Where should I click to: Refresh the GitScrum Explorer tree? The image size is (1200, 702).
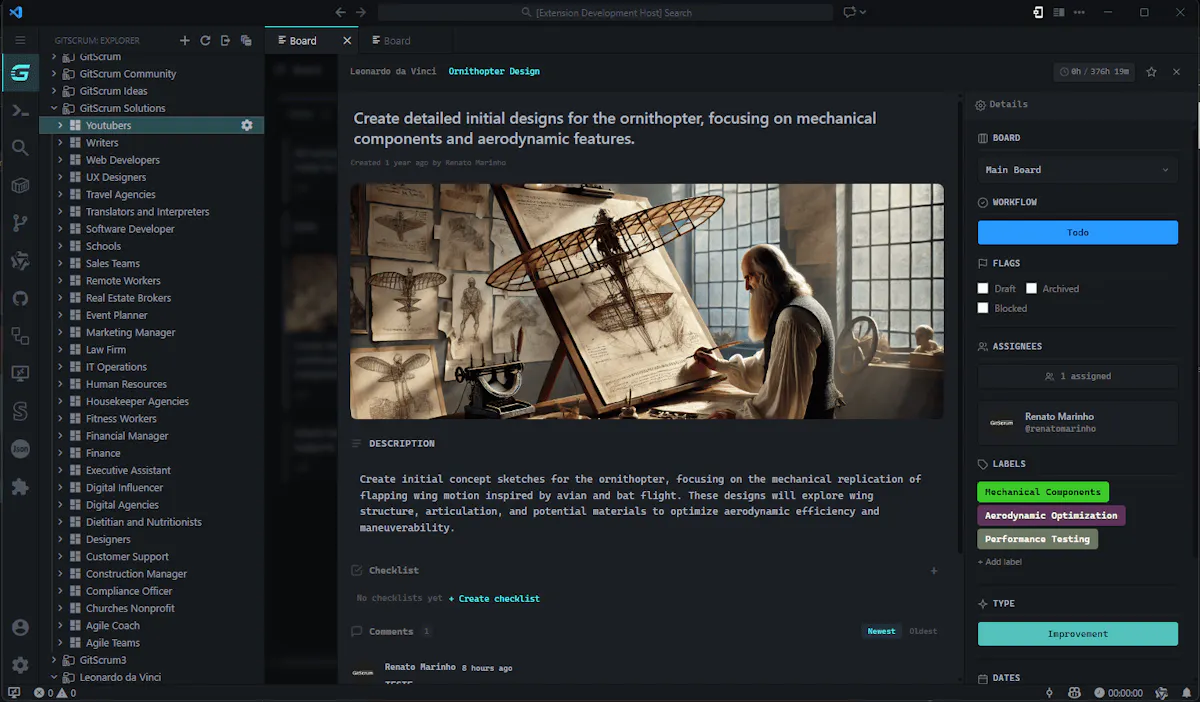(205, 41)
